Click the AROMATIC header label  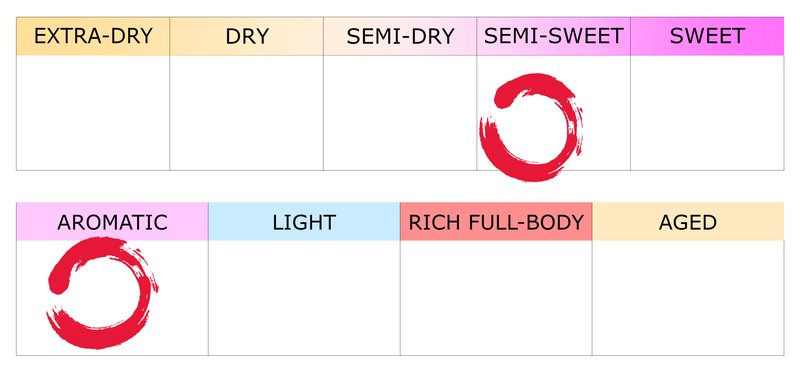[x=112, y=221]
